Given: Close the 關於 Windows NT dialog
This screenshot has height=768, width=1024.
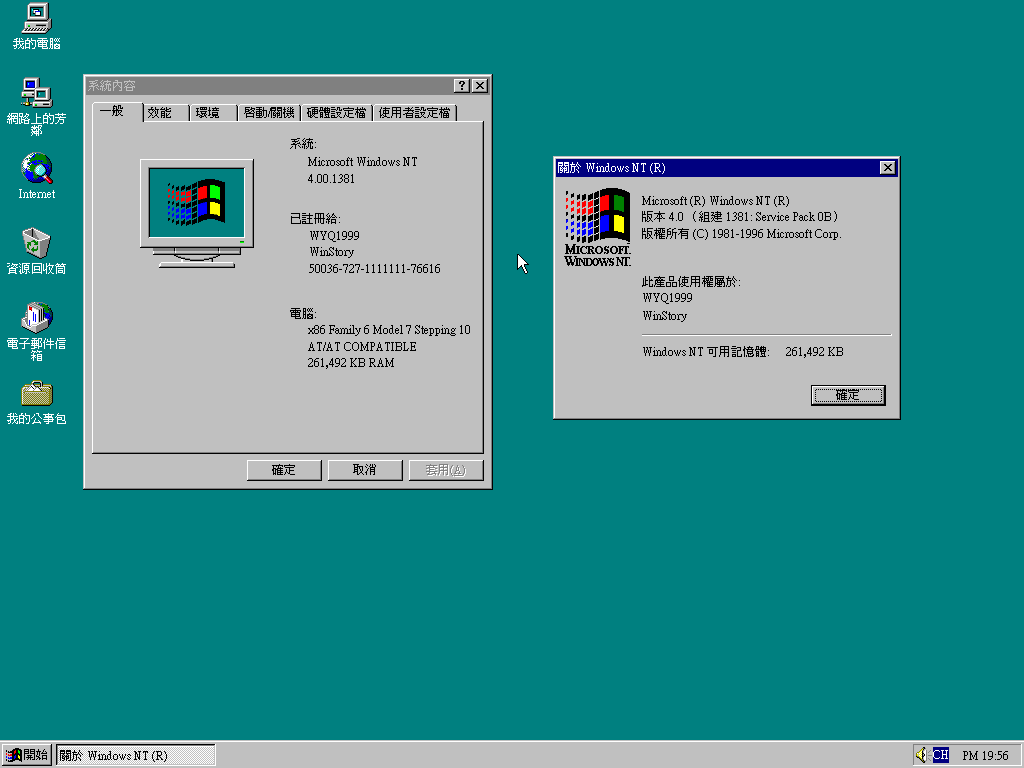Looking at the screenshot, I should click(x=888, y=168).
